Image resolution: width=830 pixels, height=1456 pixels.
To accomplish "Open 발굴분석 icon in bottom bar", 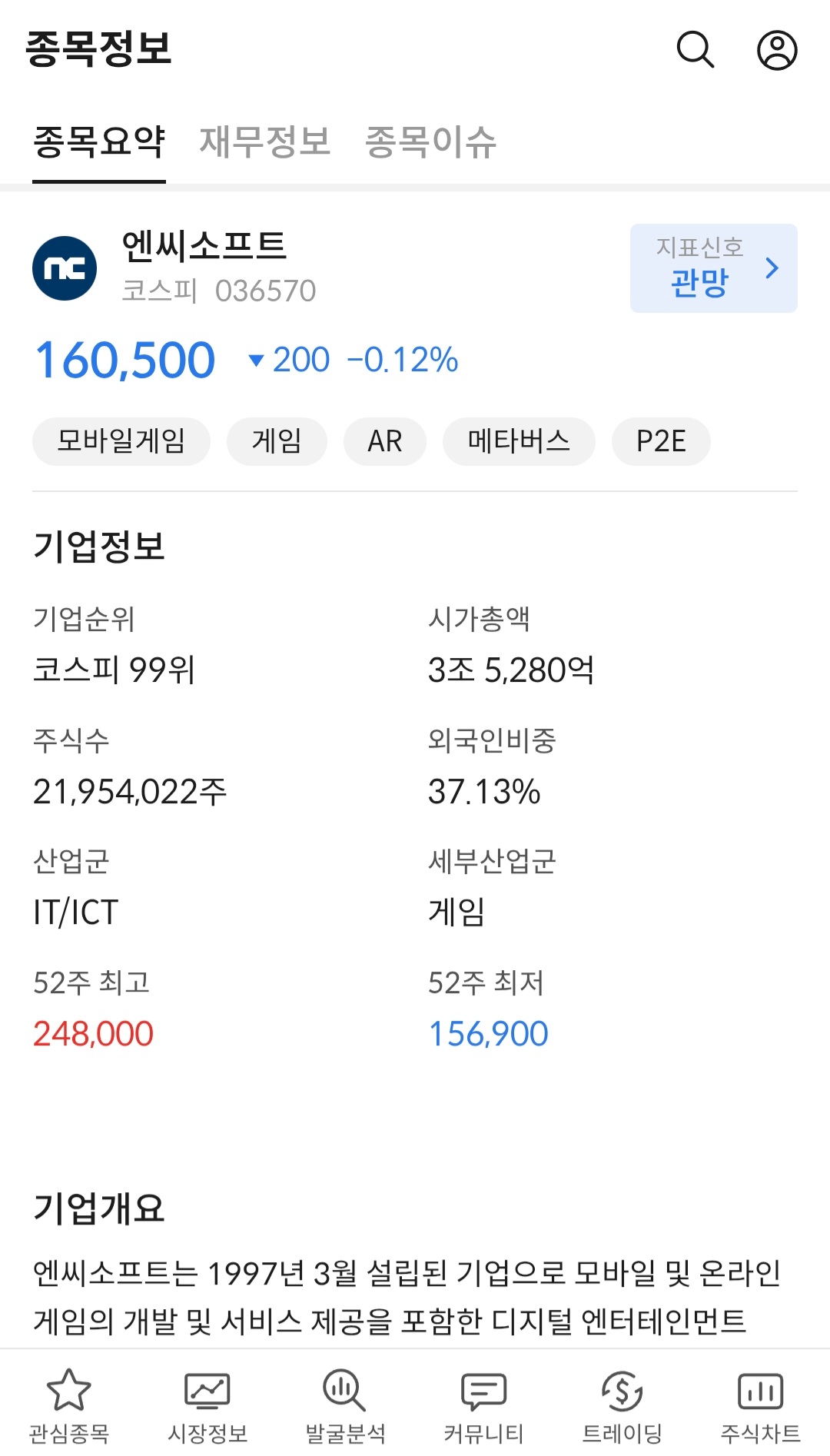I will tap(345, 1391).
